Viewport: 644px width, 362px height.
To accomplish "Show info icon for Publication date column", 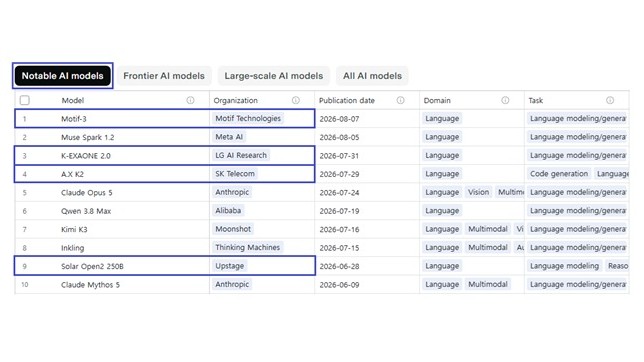I will [400, 100].
